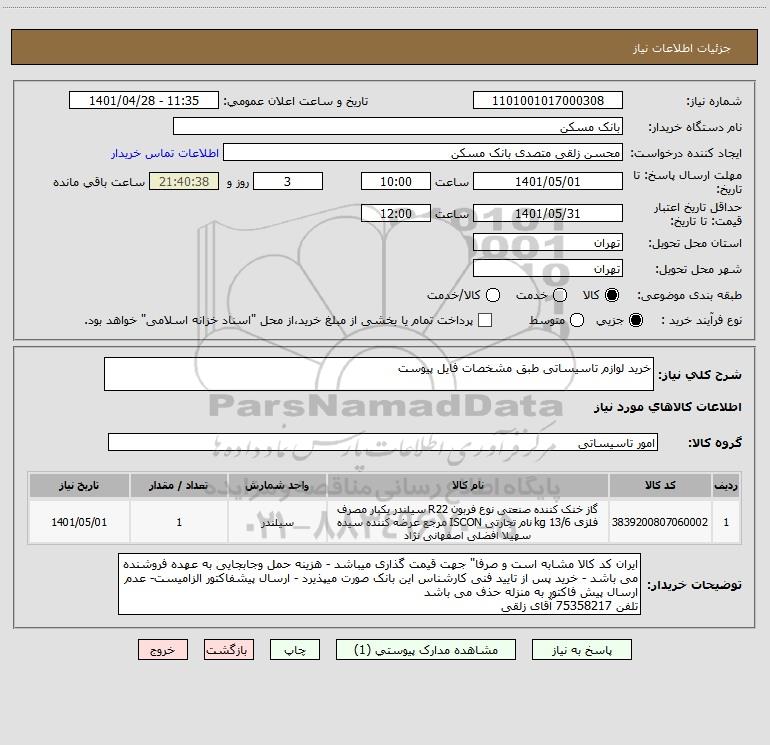This screenshot has width=770, height=745.
Task: Select the کالا radio button
Action: point(612,295)
